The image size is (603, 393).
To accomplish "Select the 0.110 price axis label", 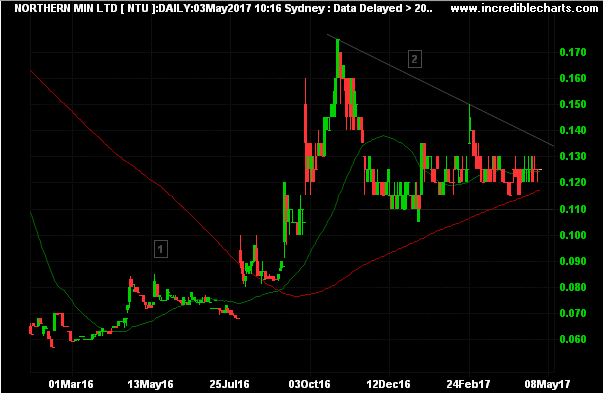I will coord(573,209).
